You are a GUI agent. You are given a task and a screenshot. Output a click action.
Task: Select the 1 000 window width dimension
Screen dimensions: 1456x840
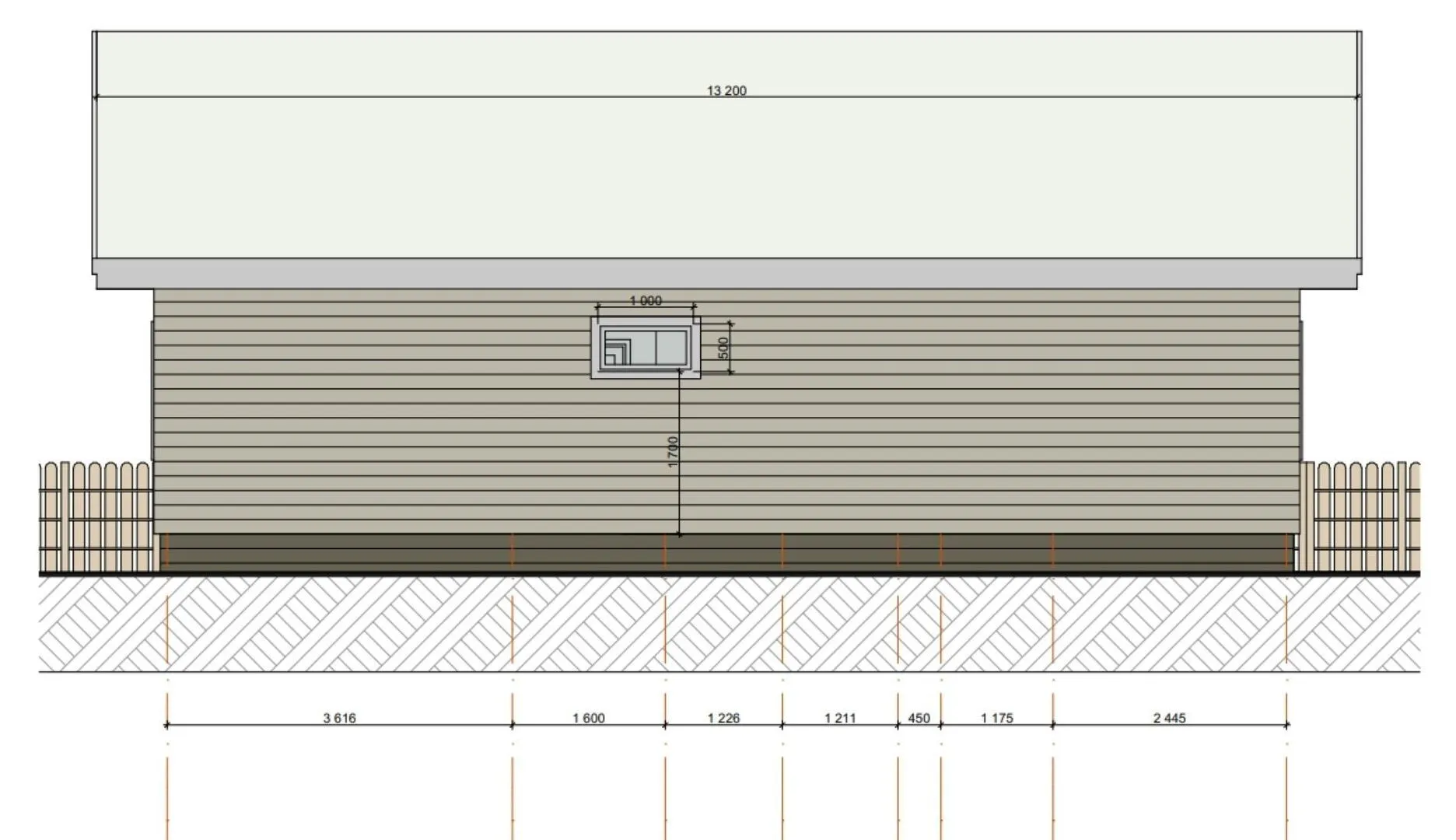pyautogui.click(x=645, y=301)
